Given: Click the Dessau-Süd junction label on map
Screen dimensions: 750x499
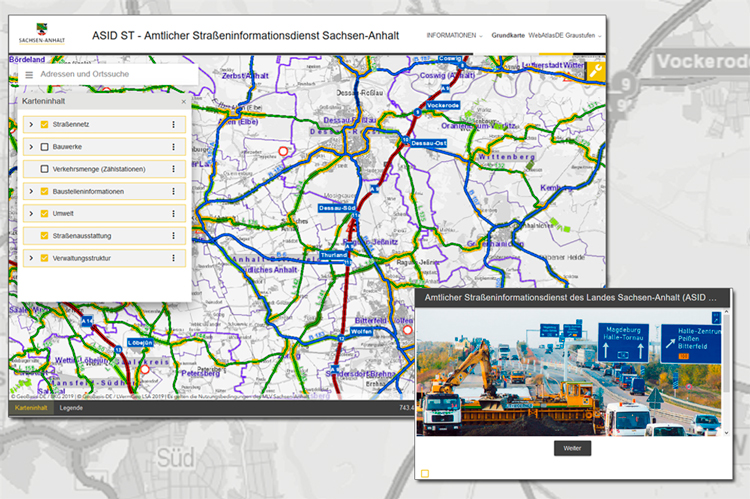Looking at the screenshot, I should pos(337,208).
